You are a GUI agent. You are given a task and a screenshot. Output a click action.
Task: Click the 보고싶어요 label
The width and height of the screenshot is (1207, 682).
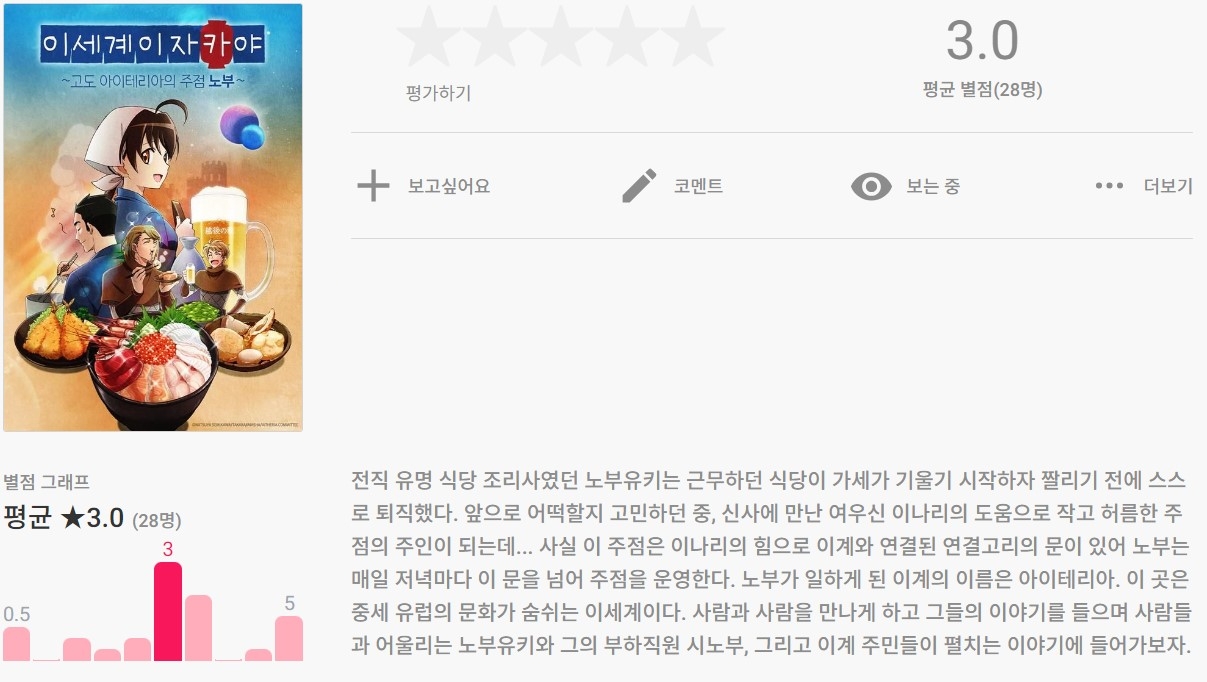click(449, 186)
